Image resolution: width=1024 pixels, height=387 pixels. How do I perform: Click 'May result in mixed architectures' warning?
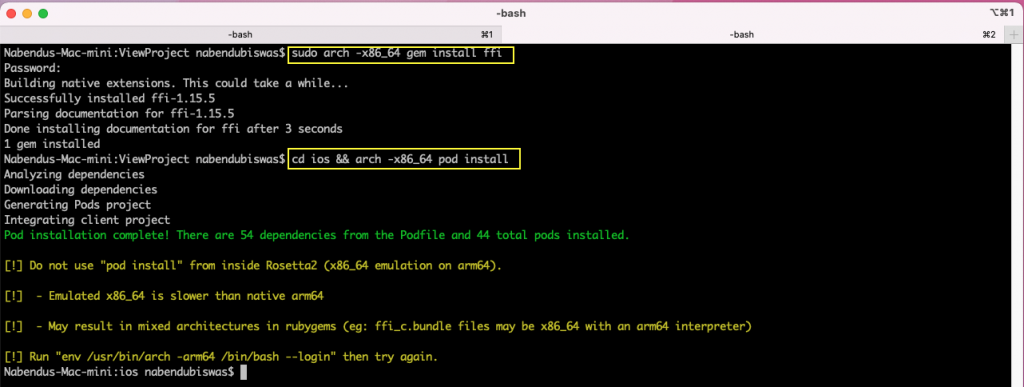[377, 327]
